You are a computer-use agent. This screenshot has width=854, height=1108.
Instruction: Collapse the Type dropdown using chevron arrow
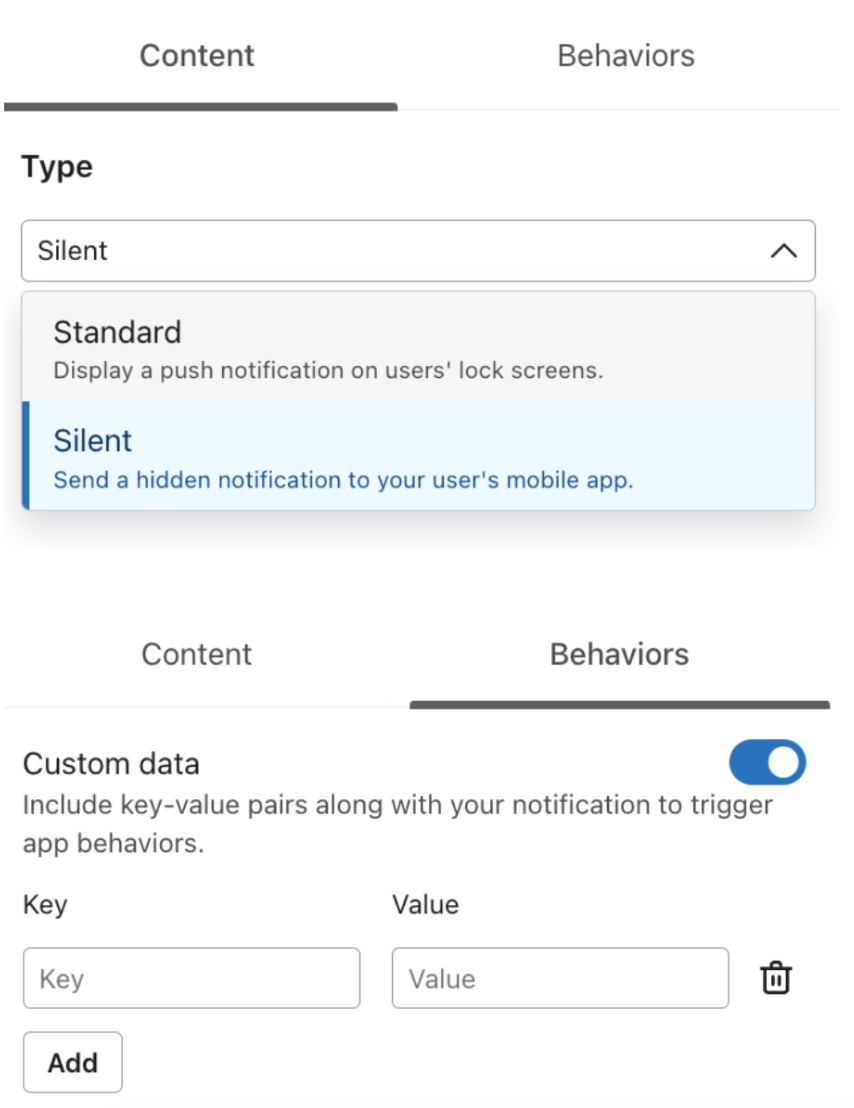[x=784, y=251]
